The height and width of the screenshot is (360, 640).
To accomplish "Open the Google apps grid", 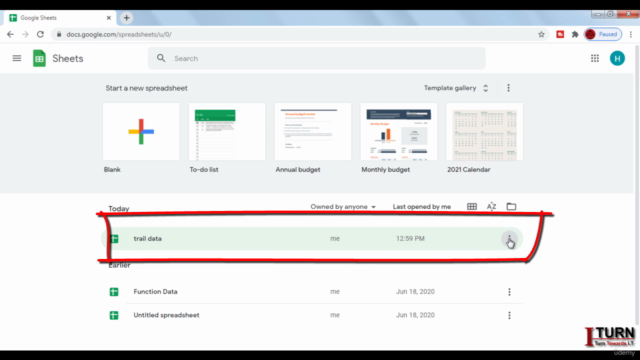I will point(595,58).
